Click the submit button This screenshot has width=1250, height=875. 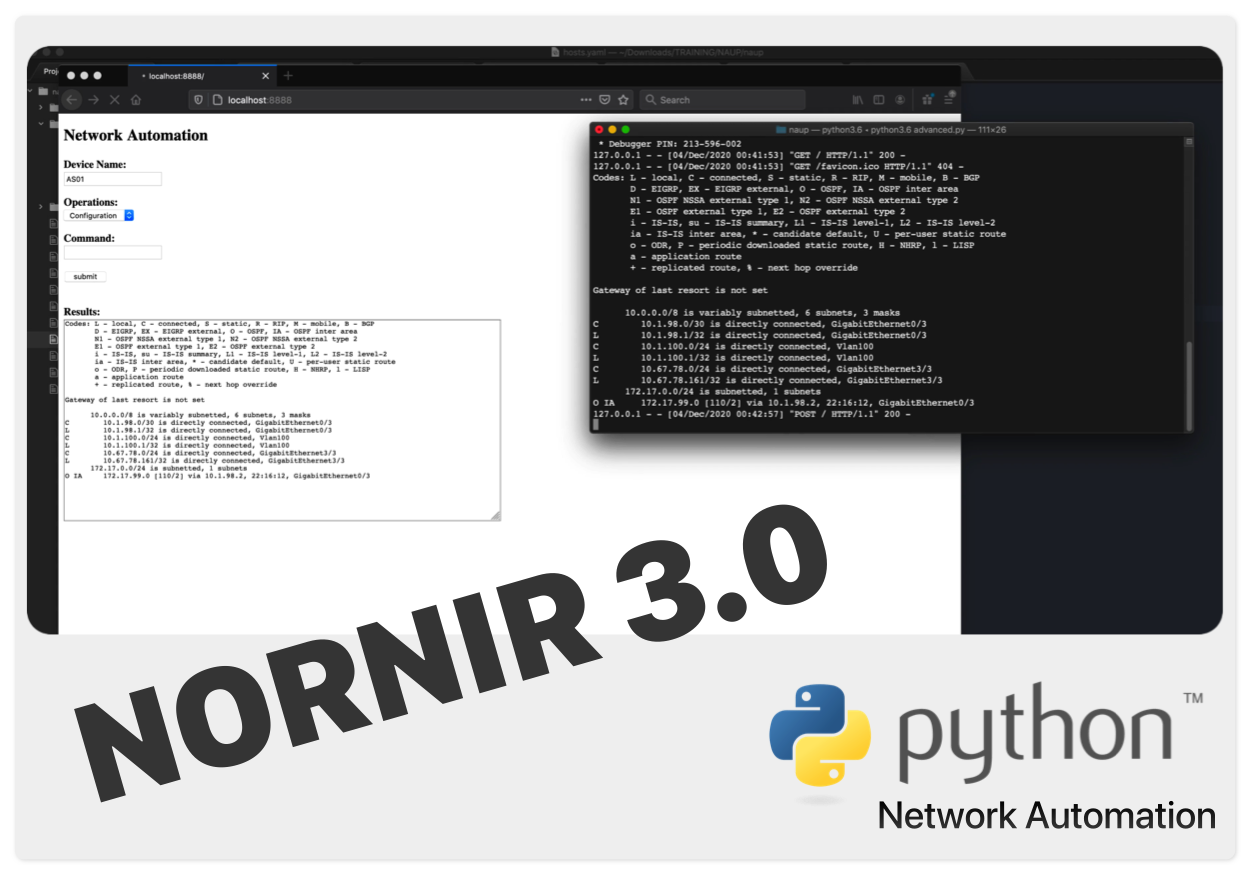tap(85, 277)
